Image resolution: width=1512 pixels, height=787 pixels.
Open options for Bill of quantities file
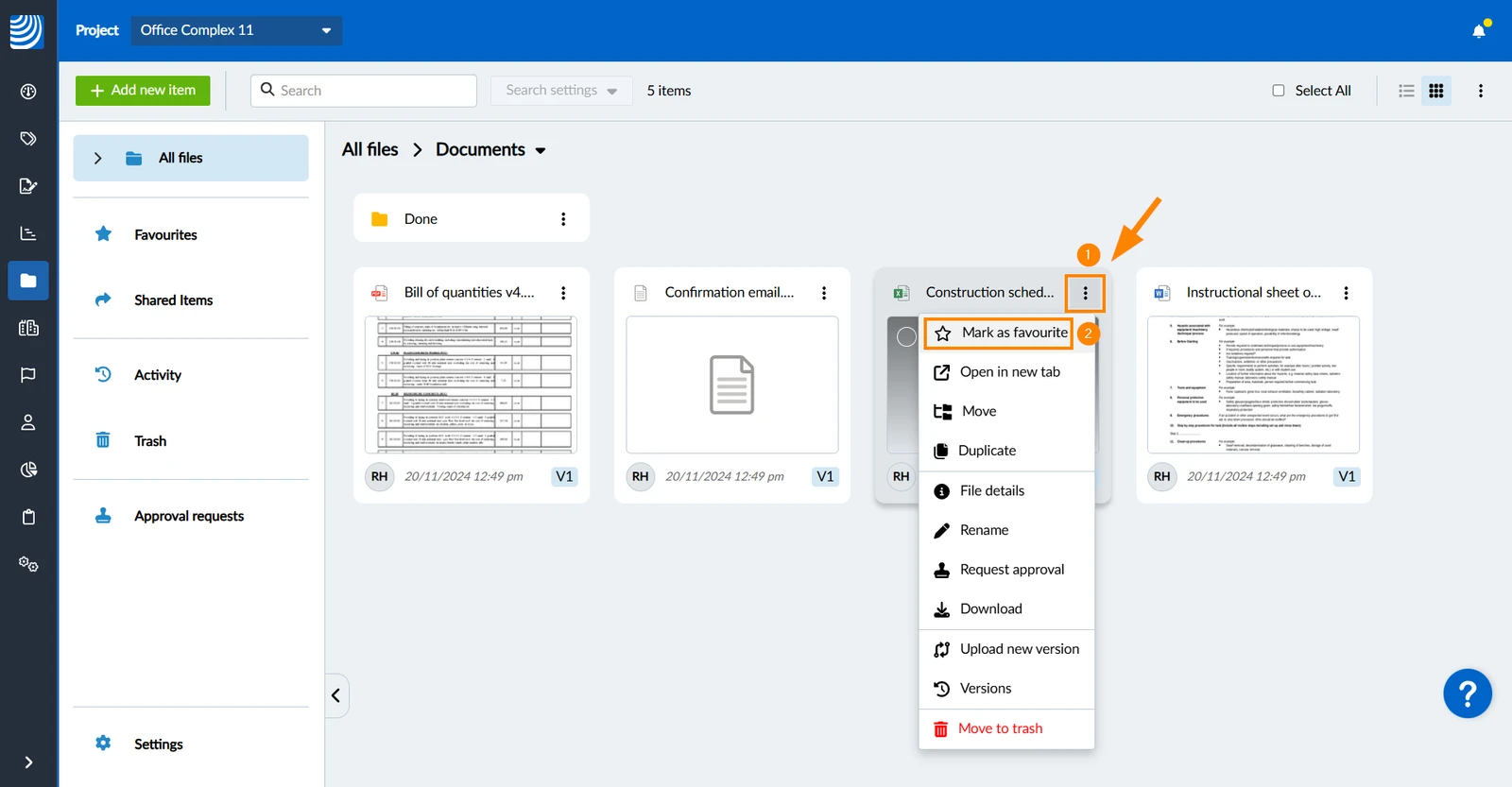pyautogui.click(x=563, y=293)
